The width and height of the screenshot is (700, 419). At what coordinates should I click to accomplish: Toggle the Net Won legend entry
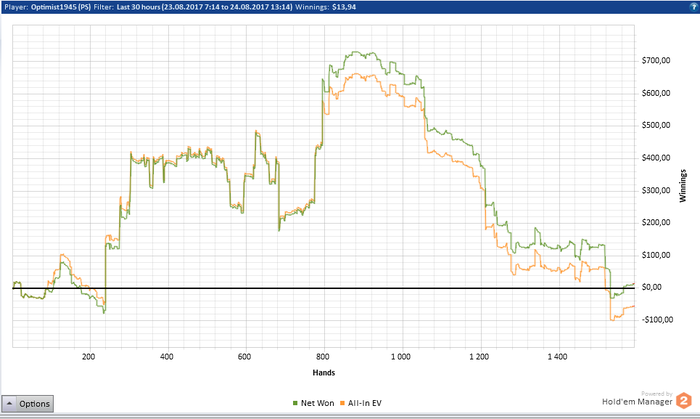(x=313, y=403)
